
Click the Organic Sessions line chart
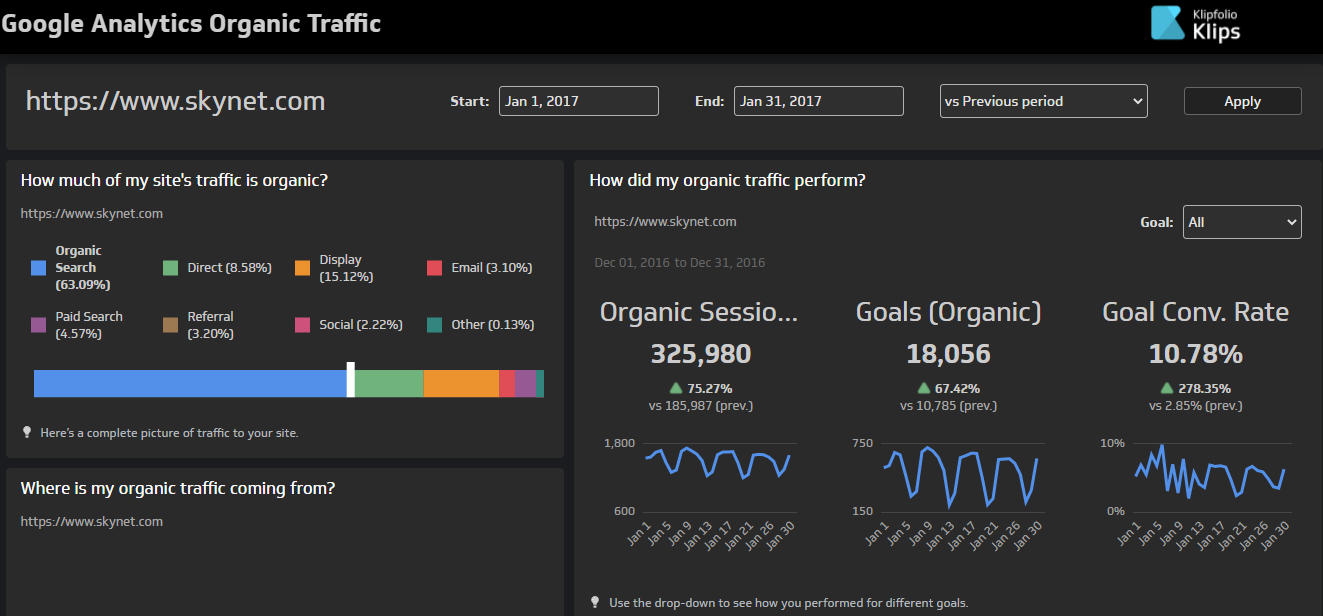click(x=720, y=463)
